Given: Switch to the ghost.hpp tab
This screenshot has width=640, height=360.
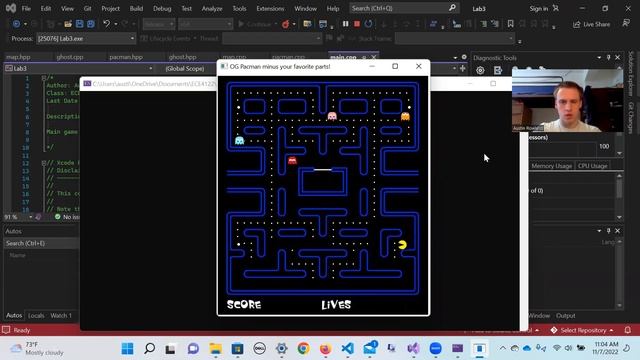Looking at the screenshot, I should pos(182,57).
